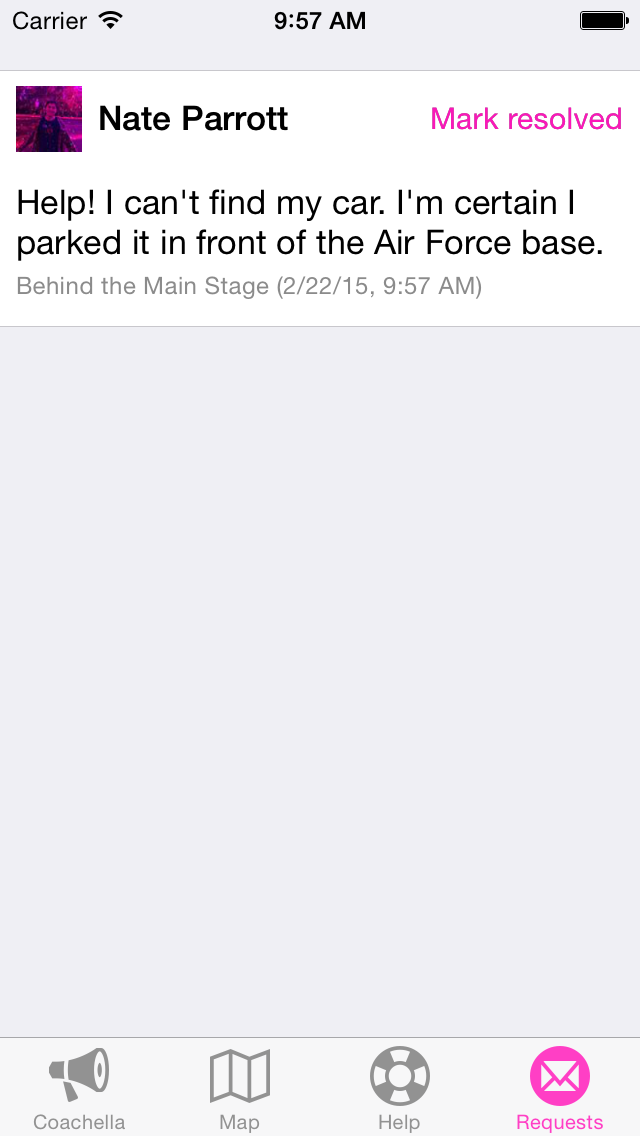640x1136 pixels.
Task: Switch to the Map tab label
Action: [239, 1122]
